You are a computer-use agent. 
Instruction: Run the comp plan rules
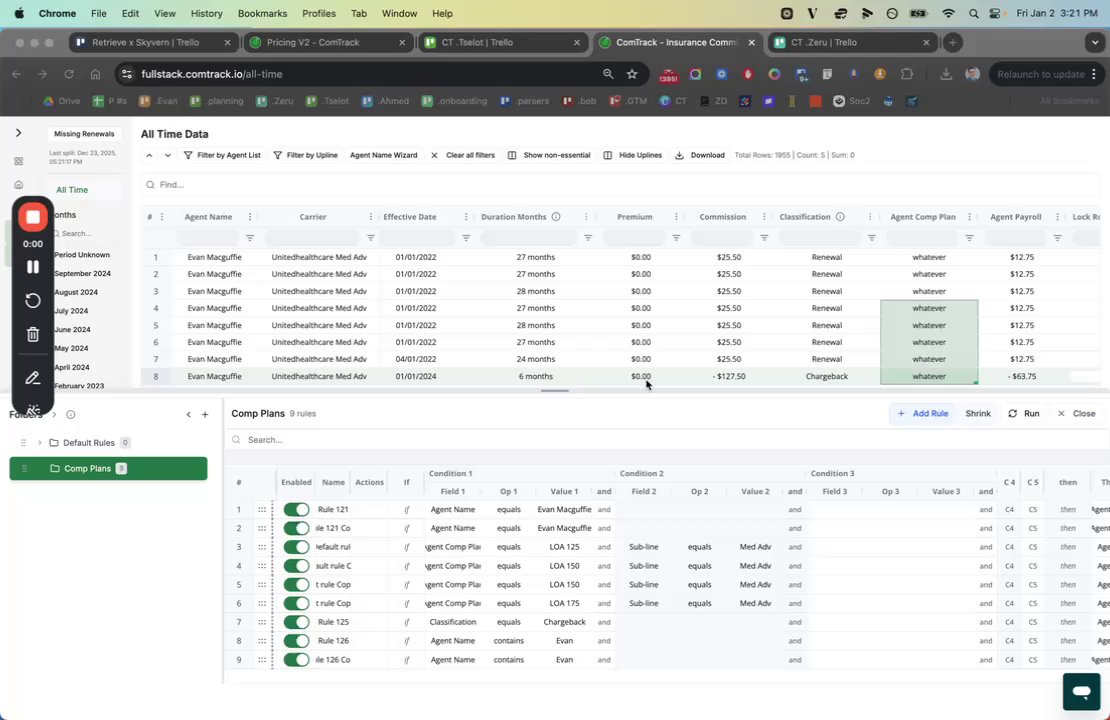[1024, 413]
